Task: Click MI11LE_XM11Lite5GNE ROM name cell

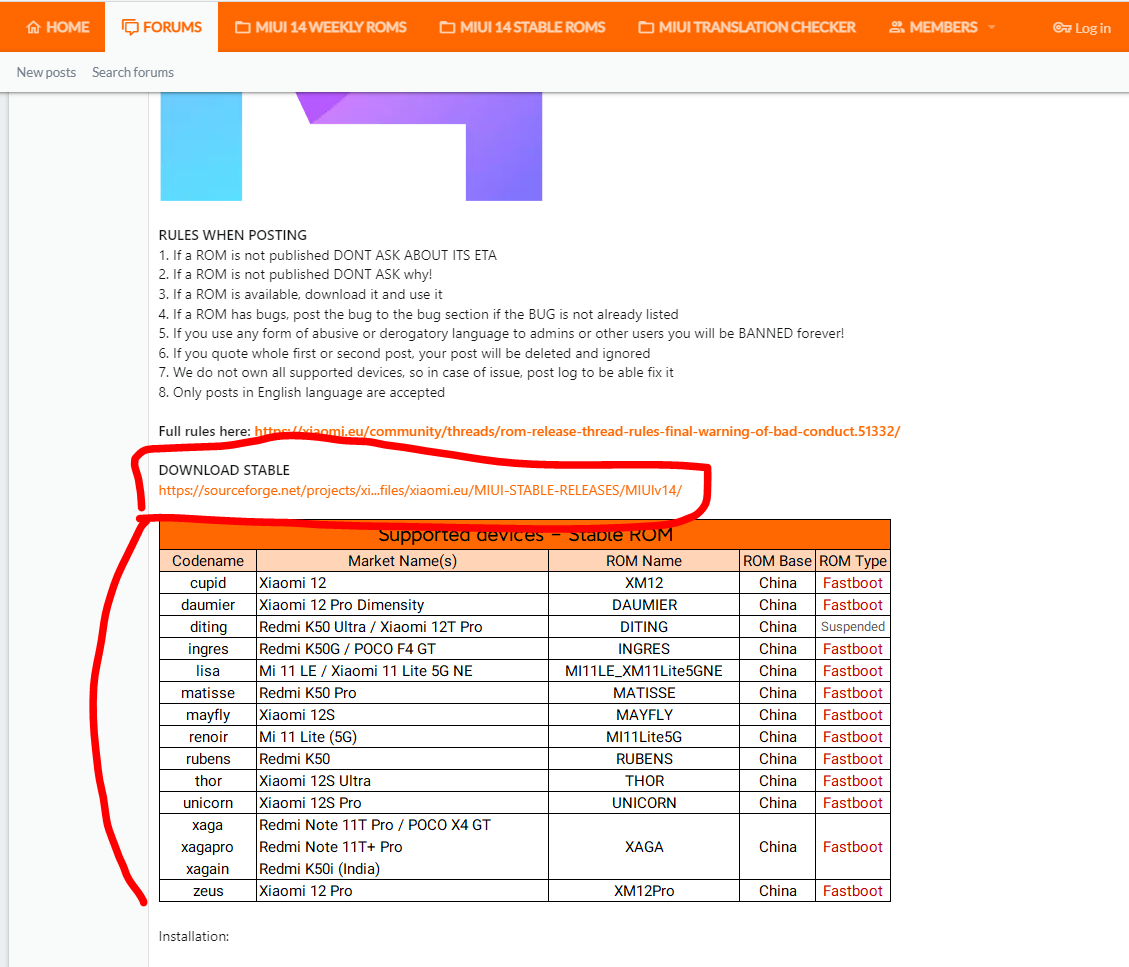Action: [x=644, y=671]
